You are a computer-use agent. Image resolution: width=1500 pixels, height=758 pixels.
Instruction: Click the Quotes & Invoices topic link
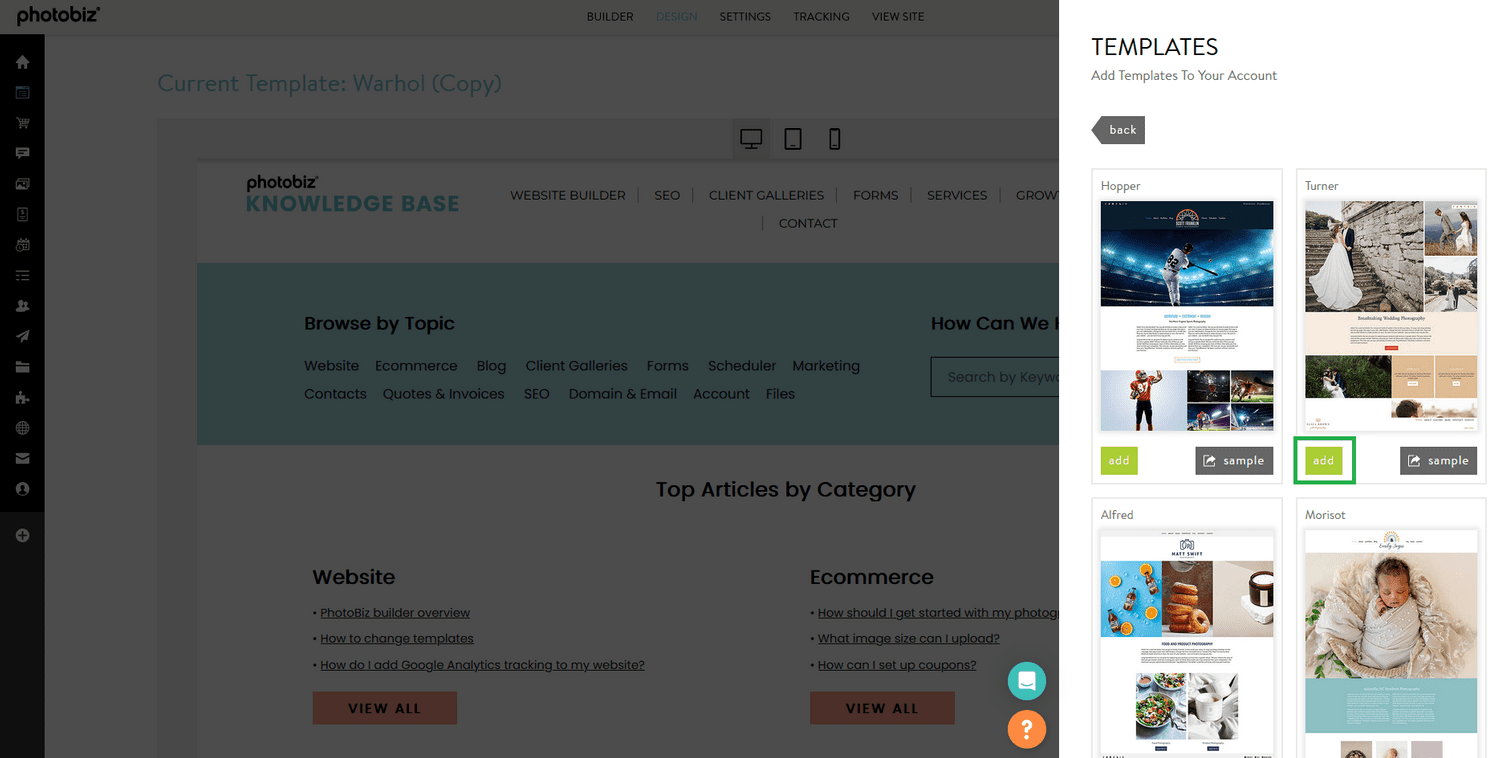pyautogui.click(x=443, y=394)
